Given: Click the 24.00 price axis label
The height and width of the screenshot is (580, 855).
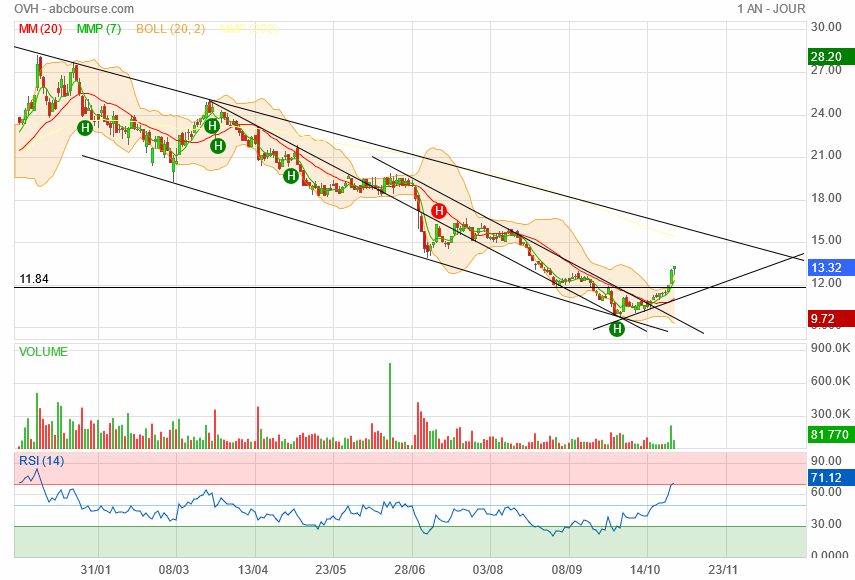Looking at the screenshot, I should click(826, 113).
